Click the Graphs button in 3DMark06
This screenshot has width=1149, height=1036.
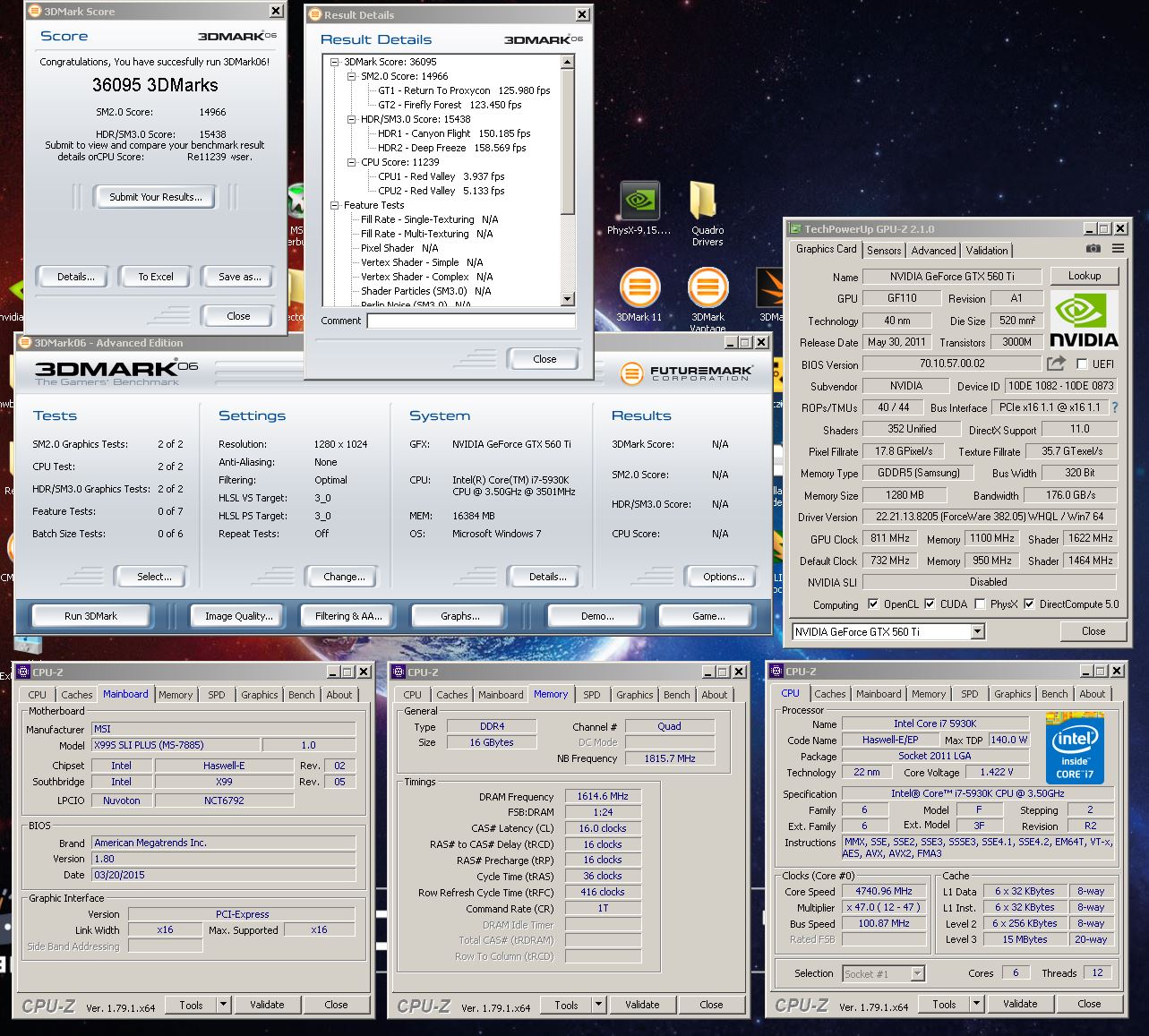click(x=459, y=616)
